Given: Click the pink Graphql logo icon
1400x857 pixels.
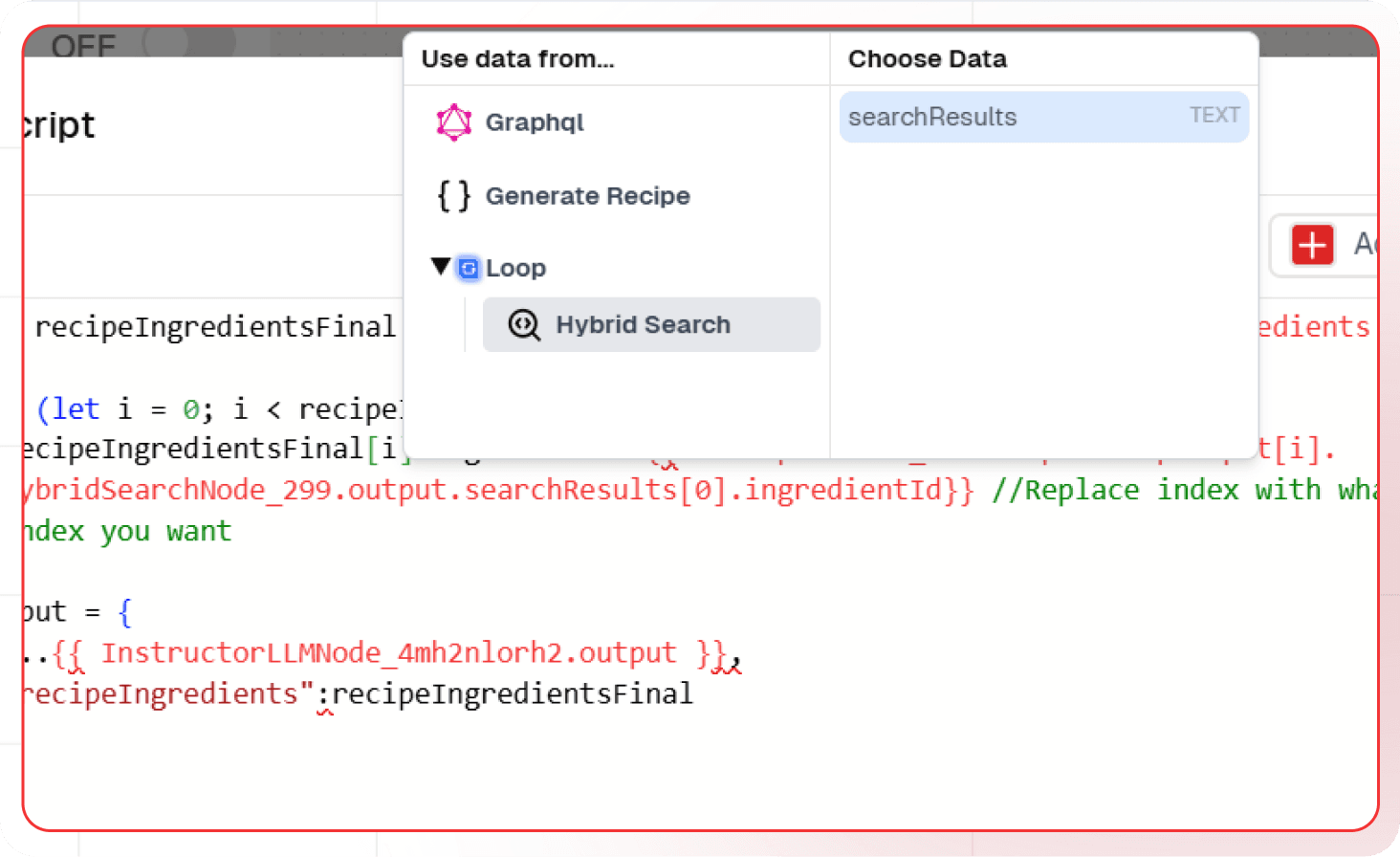Looking at the screenshot, I should (x=453, y=122).
